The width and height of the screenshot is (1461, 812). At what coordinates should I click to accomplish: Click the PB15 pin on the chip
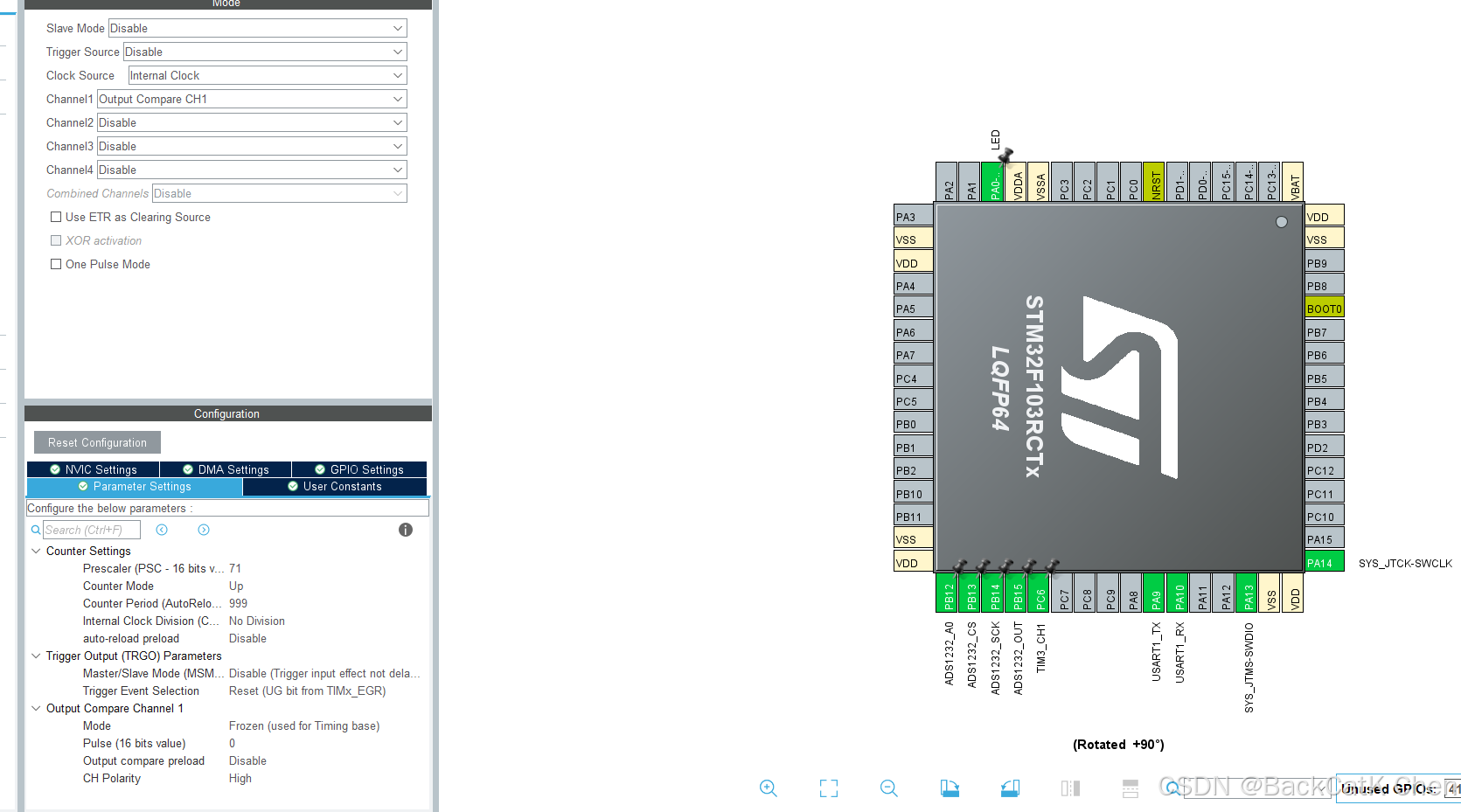1017,593
